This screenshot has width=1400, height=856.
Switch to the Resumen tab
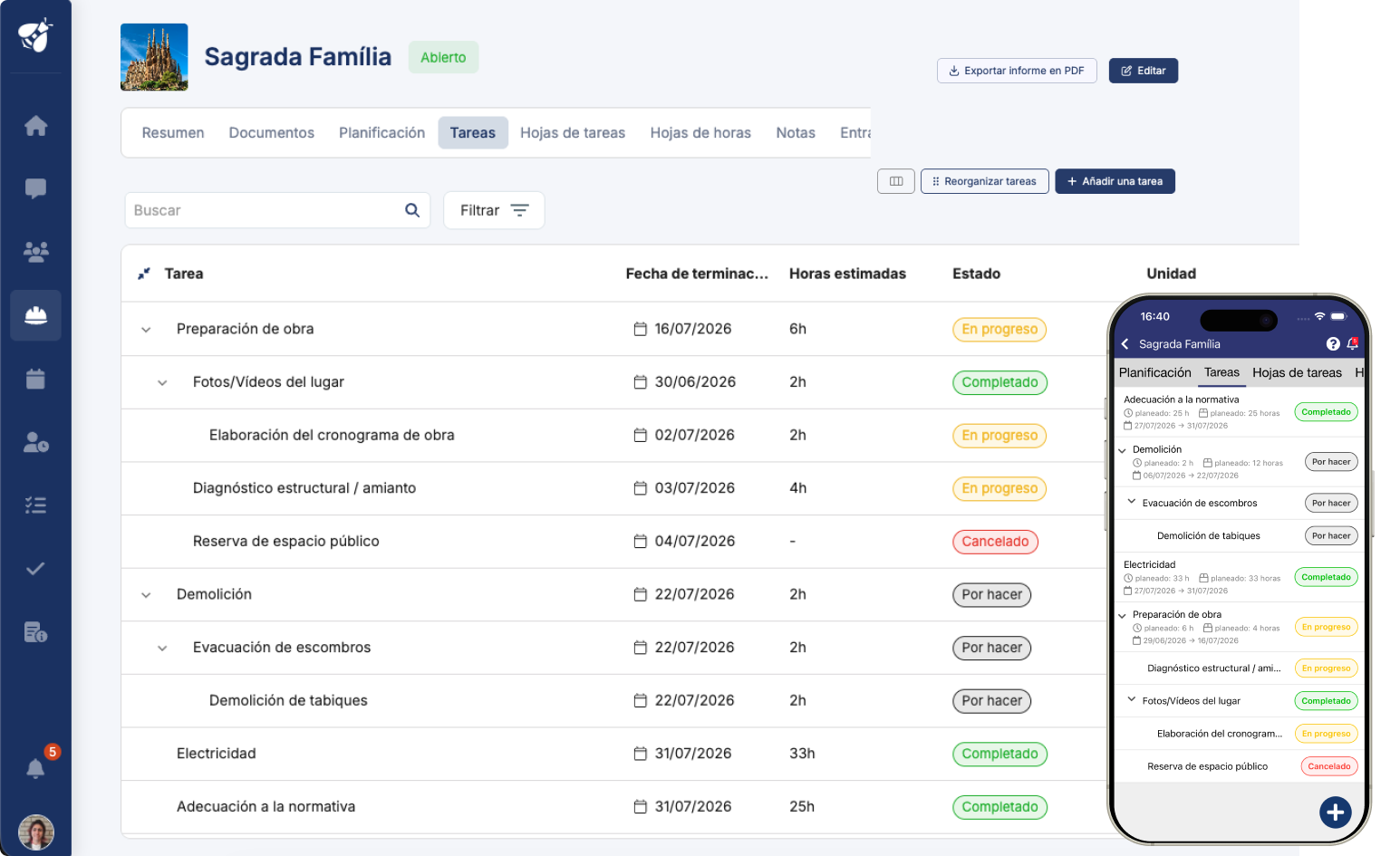pyautogui.click(x=173, y=133)
